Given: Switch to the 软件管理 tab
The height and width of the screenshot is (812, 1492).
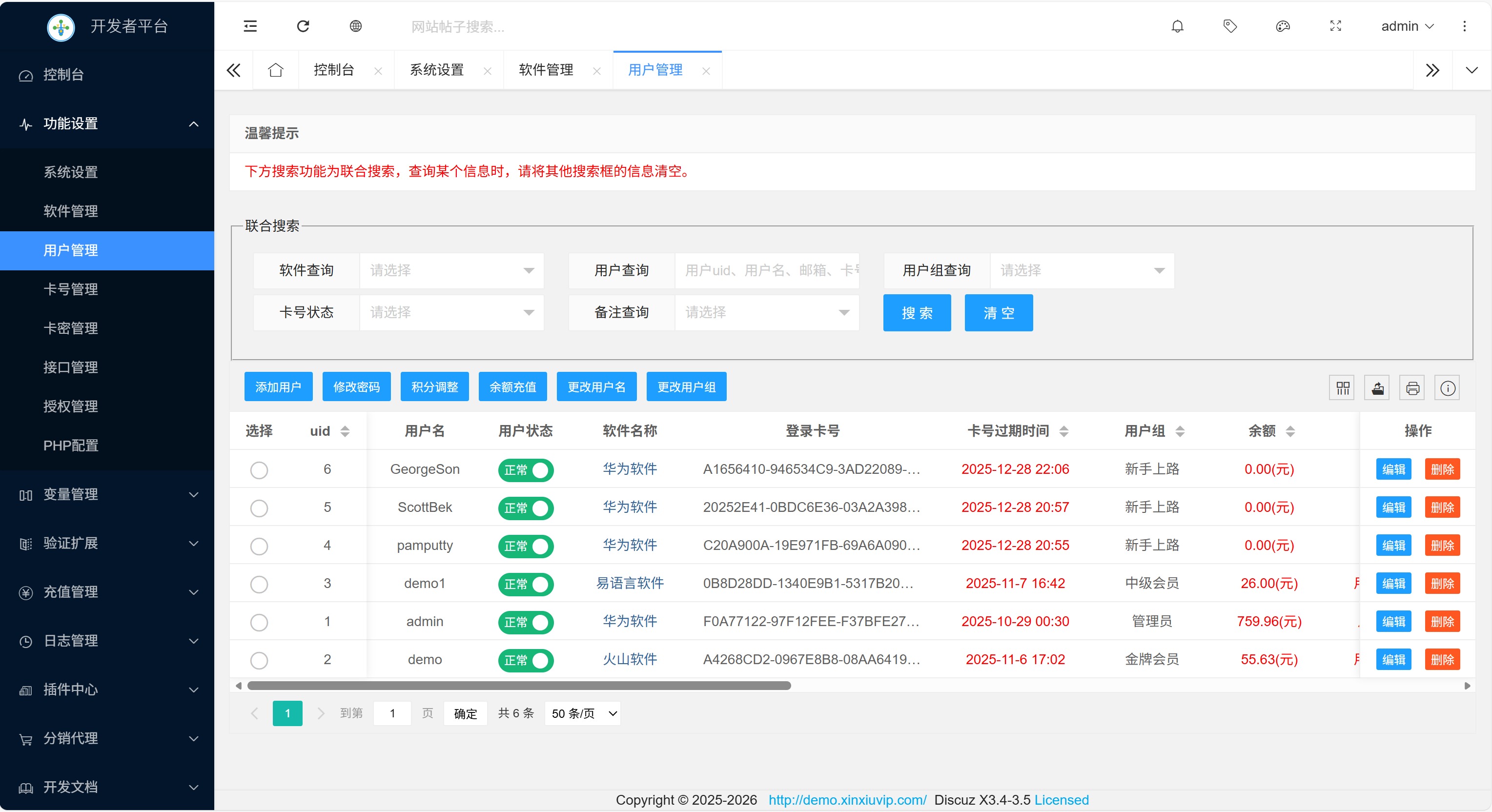Looking at the screenshot, I should (x=546, y=70).
